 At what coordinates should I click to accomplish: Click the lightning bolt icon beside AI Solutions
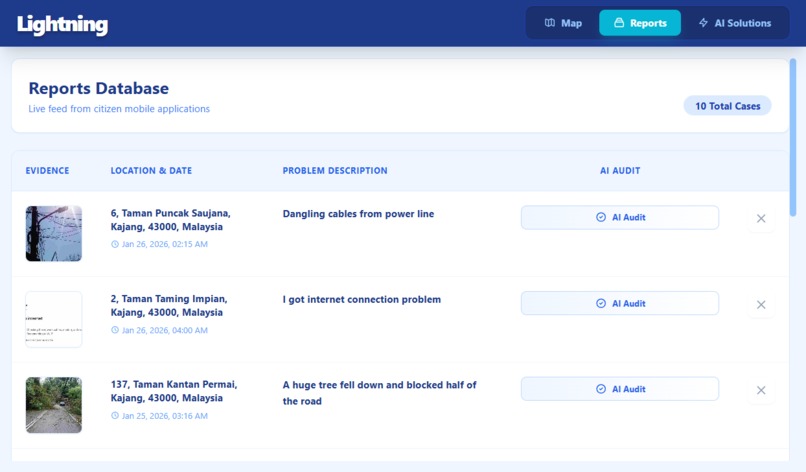703,23
